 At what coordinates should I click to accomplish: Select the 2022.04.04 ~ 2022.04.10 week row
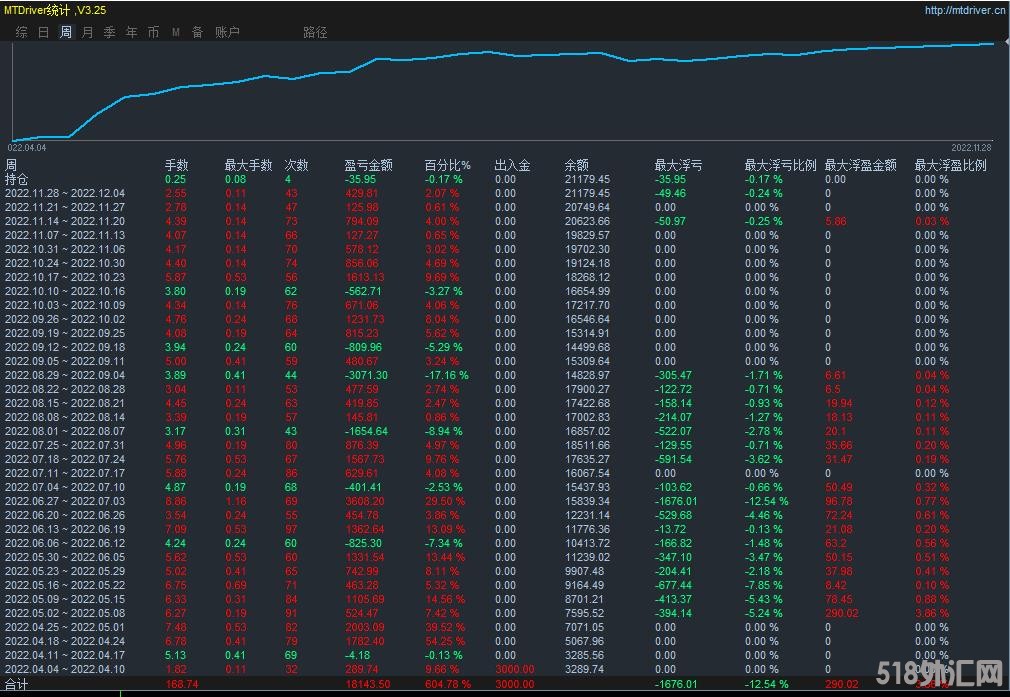coord(65,669)
